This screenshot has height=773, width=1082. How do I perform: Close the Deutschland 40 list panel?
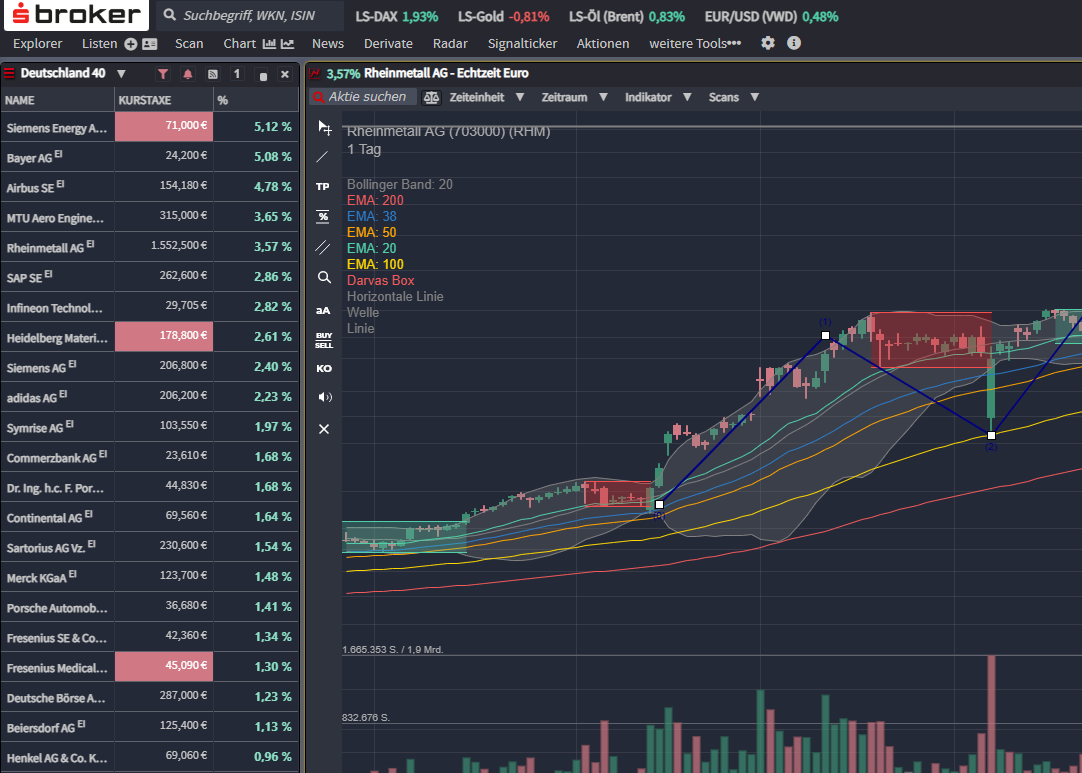(x=284, y=74)
